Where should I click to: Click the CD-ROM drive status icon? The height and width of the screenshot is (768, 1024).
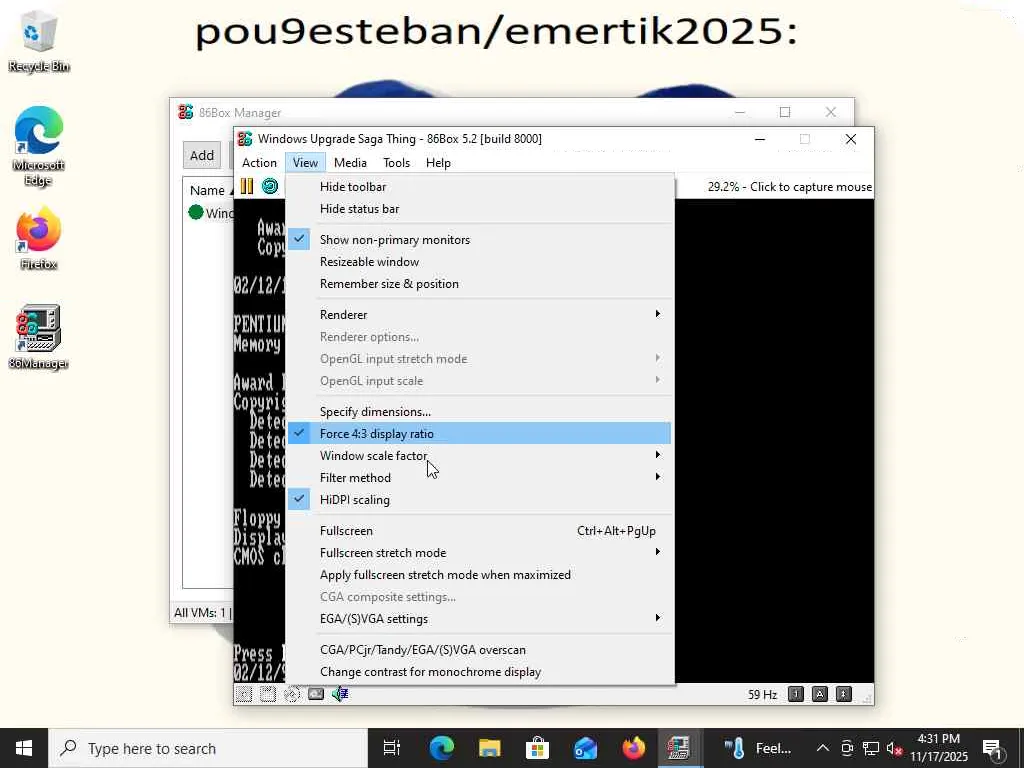coord(292,694)
